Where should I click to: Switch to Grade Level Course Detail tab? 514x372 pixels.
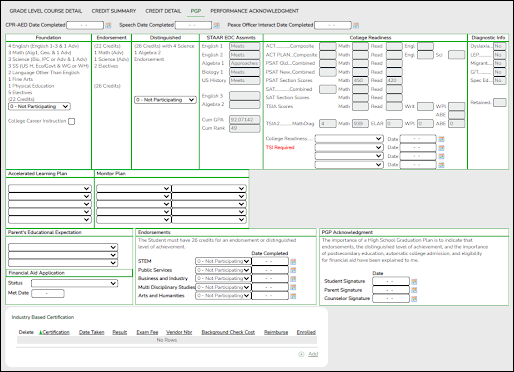pos(46,11)
